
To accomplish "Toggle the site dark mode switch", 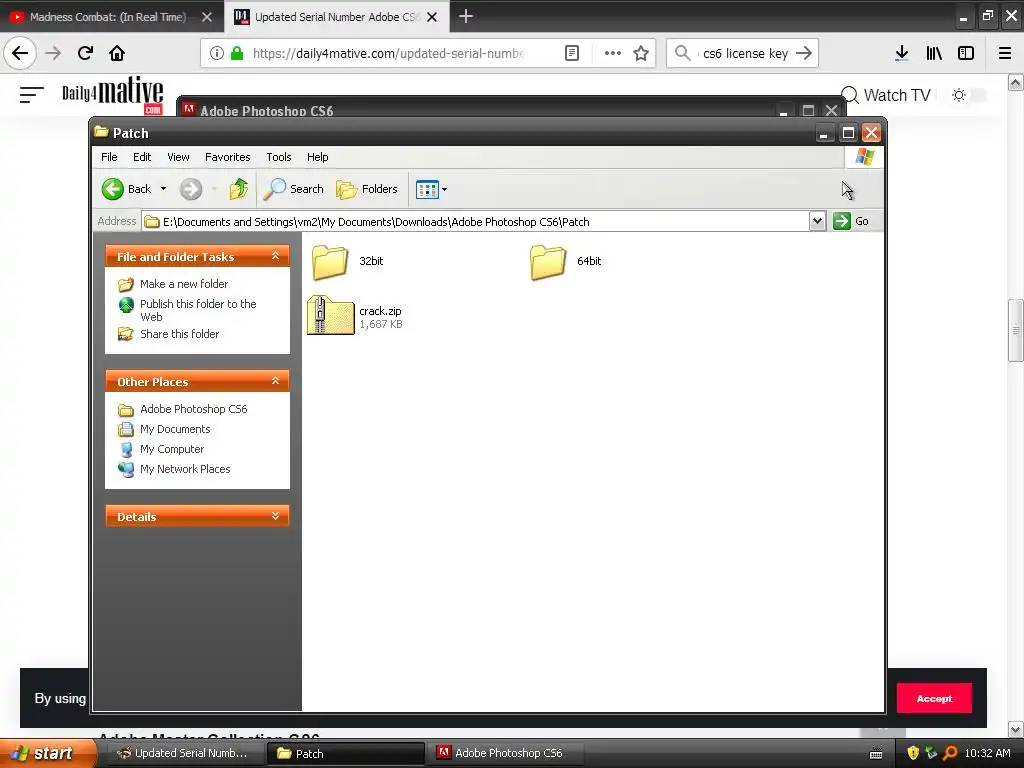I will [x=968, y=95].
